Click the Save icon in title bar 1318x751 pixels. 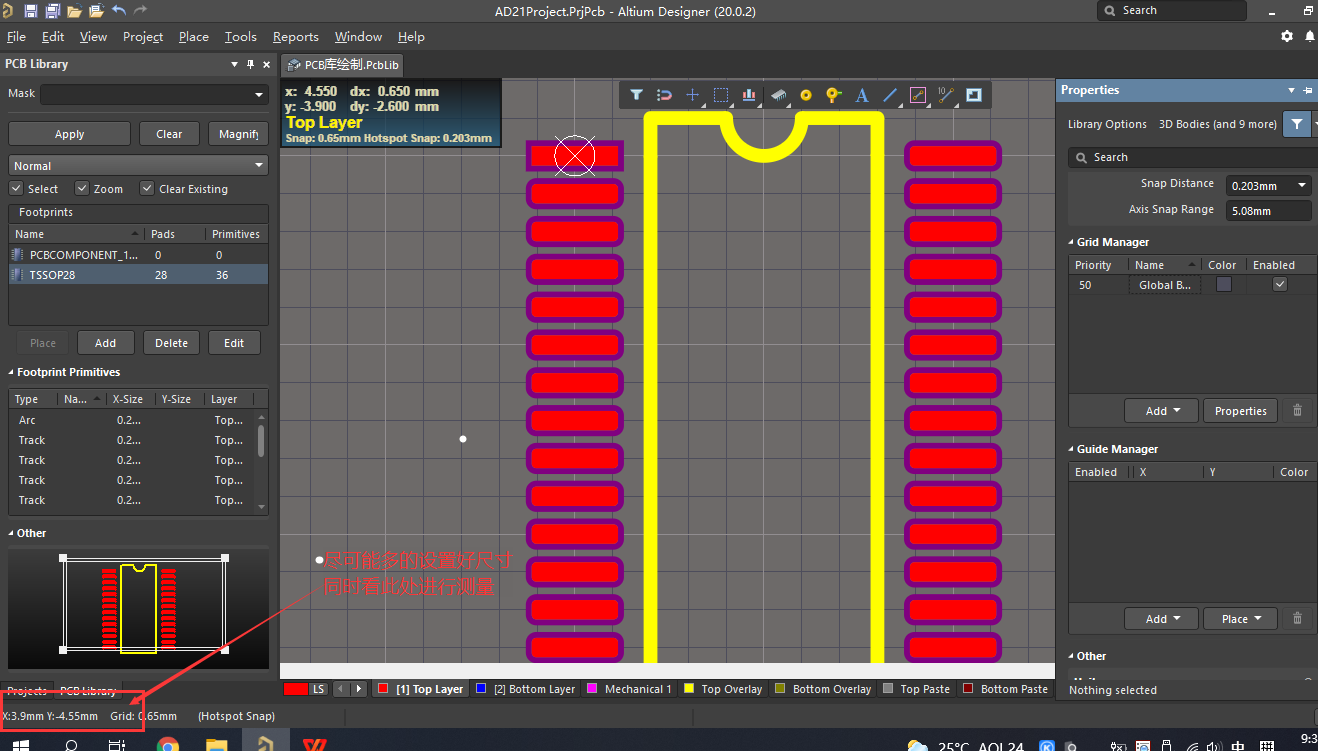pos(30,11)
